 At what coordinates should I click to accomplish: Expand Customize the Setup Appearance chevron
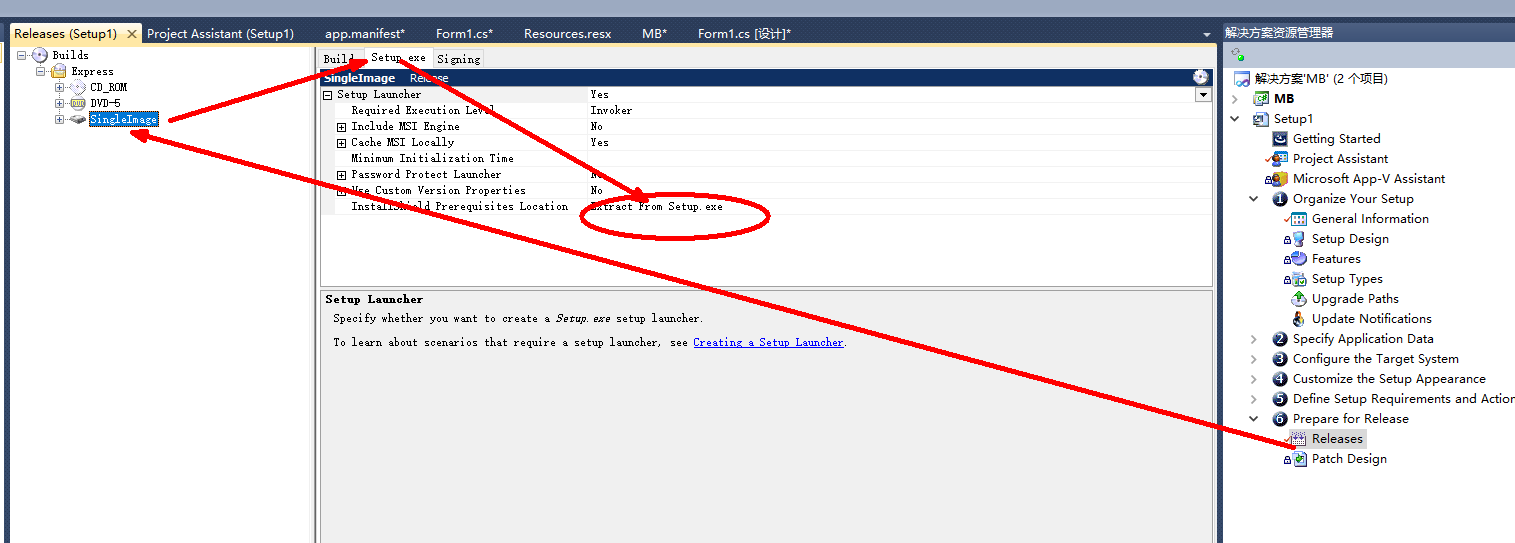tap(1253, 378)
